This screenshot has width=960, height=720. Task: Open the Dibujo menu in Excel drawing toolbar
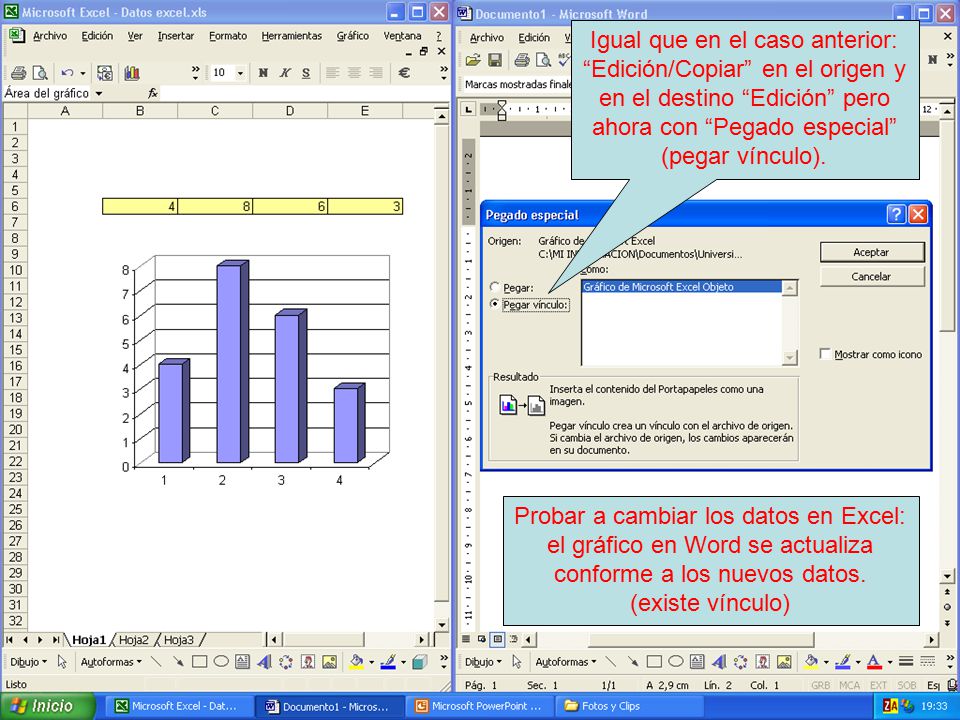pyautogui.click(x=28, y=662)
